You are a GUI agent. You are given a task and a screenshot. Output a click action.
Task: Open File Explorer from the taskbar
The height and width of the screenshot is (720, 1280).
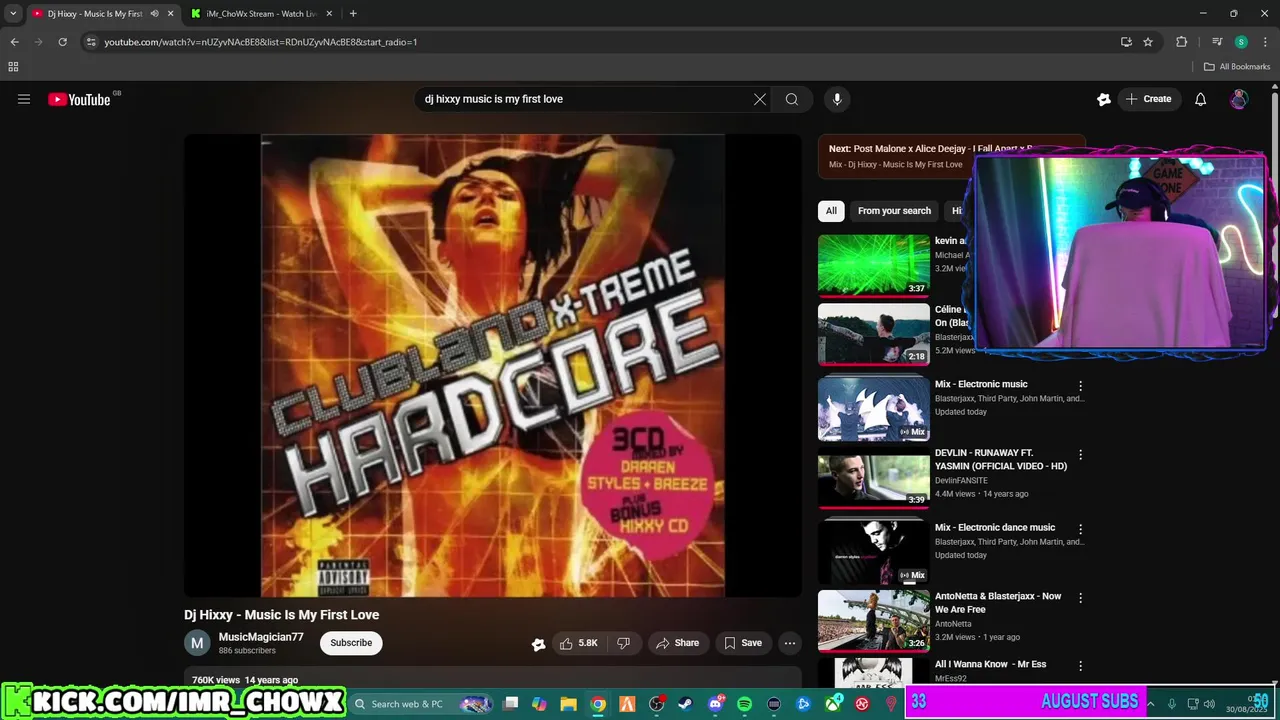(x=568, y=704)
